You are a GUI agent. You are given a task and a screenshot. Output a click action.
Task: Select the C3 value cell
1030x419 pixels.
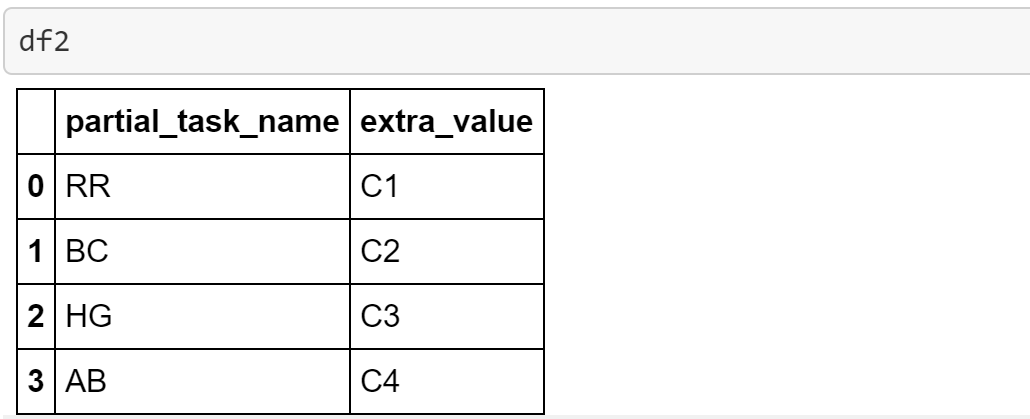(x=374, y=316)
